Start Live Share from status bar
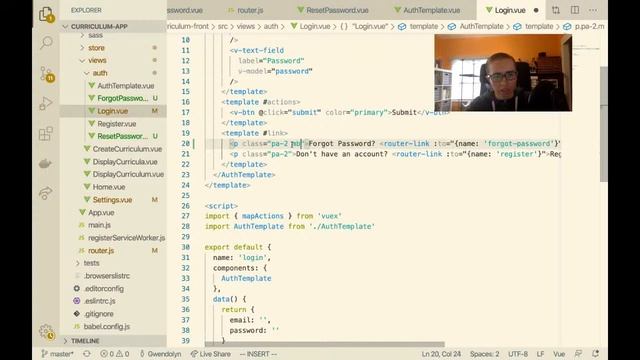This screenshot has width=640, height=360. click(211, 354)
